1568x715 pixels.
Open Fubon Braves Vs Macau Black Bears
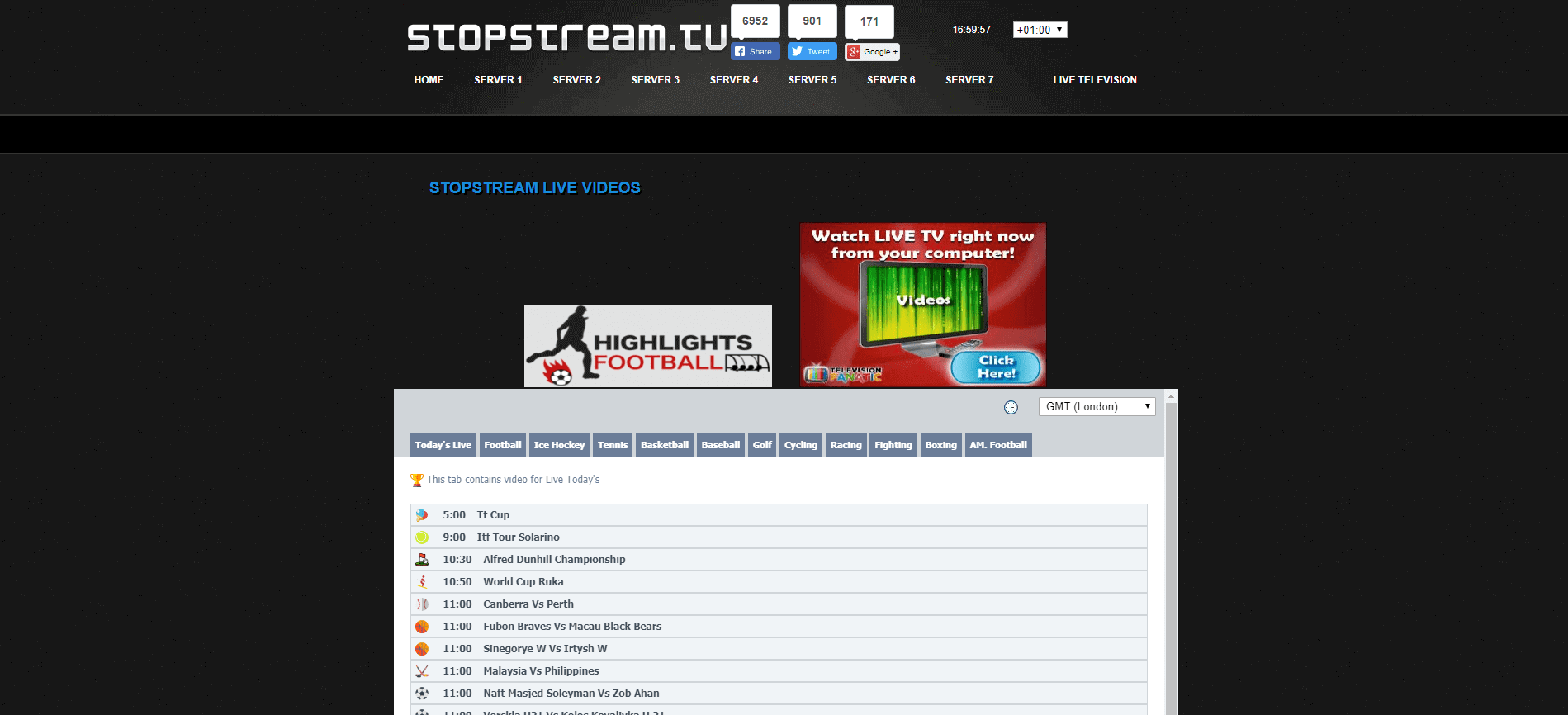779,626
